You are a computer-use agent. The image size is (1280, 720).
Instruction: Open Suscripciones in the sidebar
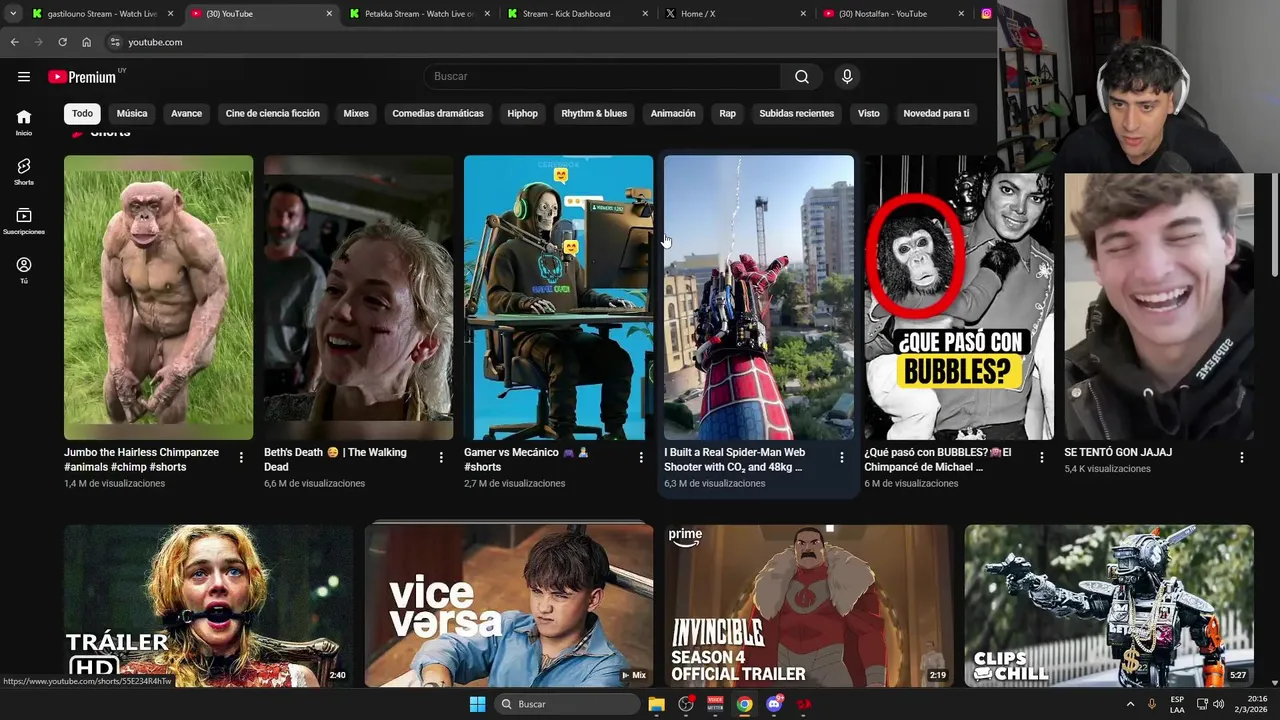click(24, 221)
